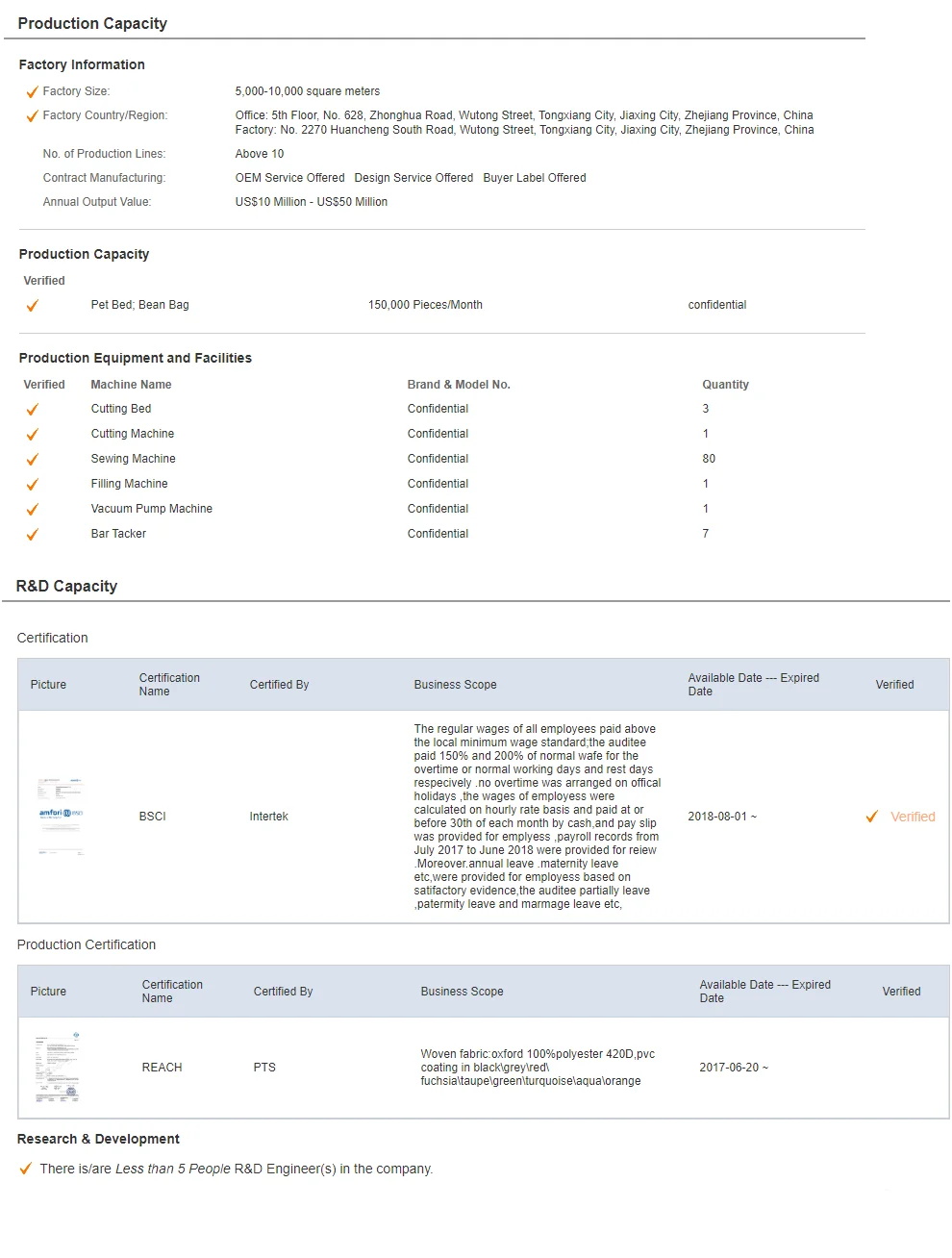Click the Brand & Model No. column header
Screen dimensions: 952x1258
coord(459,385)
